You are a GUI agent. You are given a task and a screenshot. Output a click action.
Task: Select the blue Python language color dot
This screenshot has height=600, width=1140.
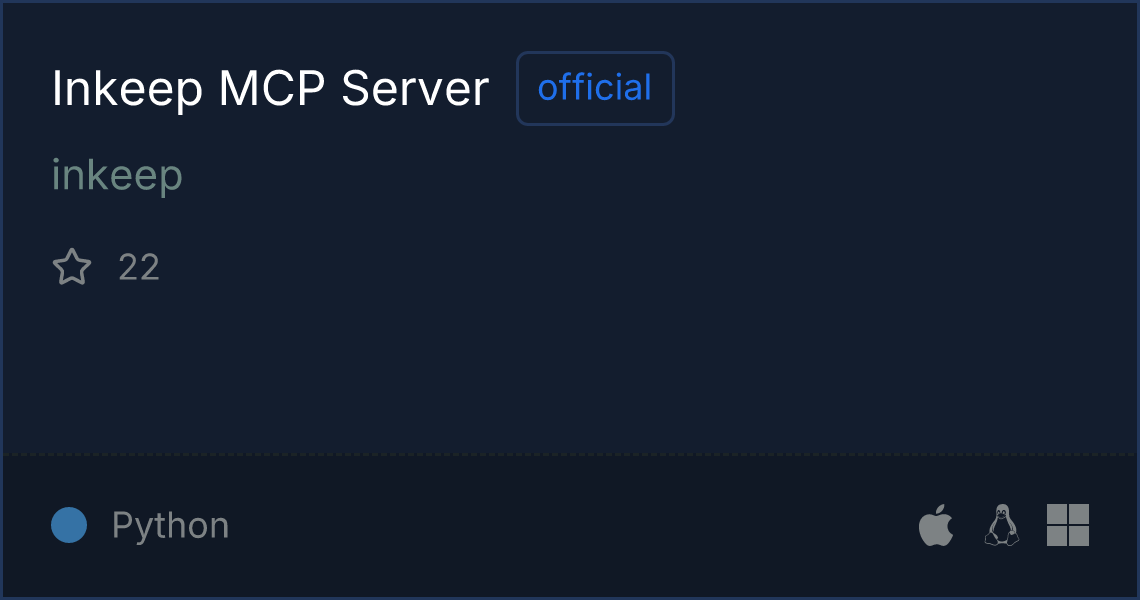click(x=69, y=525)
